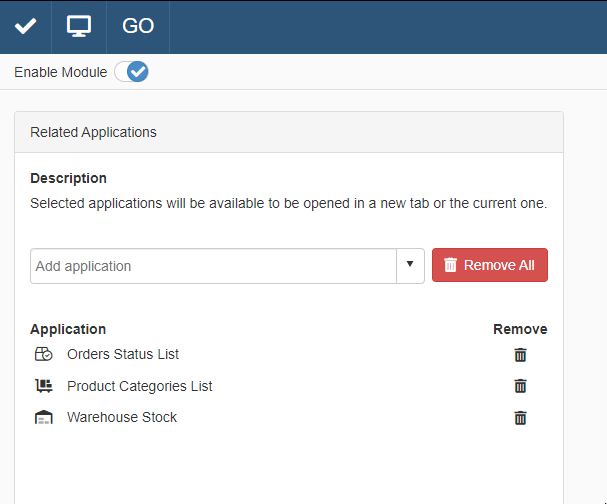Screen dimensions: 607x504
Task: Select the Orders Status List entry name
Action: click(x=123, y=354)
